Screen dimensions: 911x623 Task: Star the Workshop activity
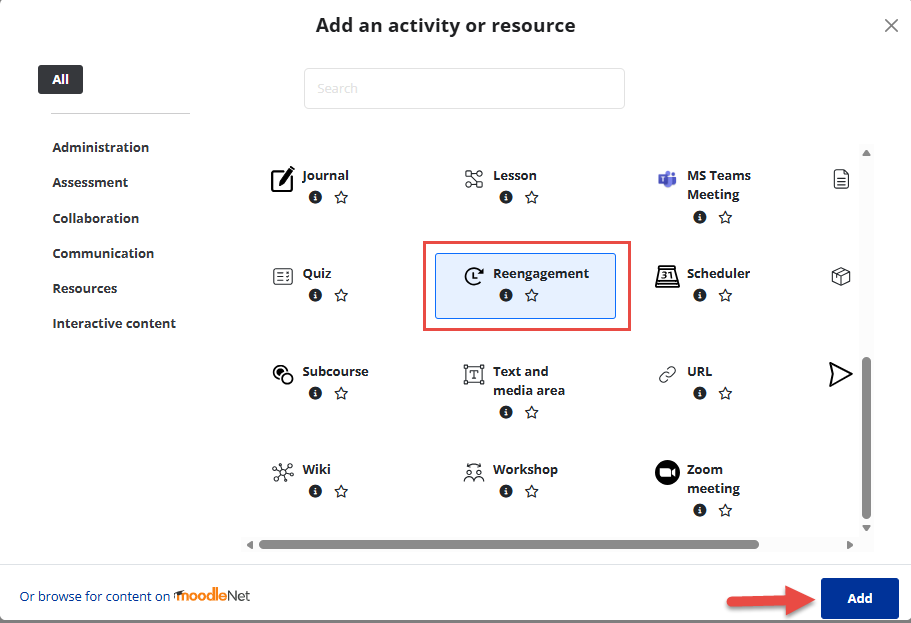click(532, 492)
